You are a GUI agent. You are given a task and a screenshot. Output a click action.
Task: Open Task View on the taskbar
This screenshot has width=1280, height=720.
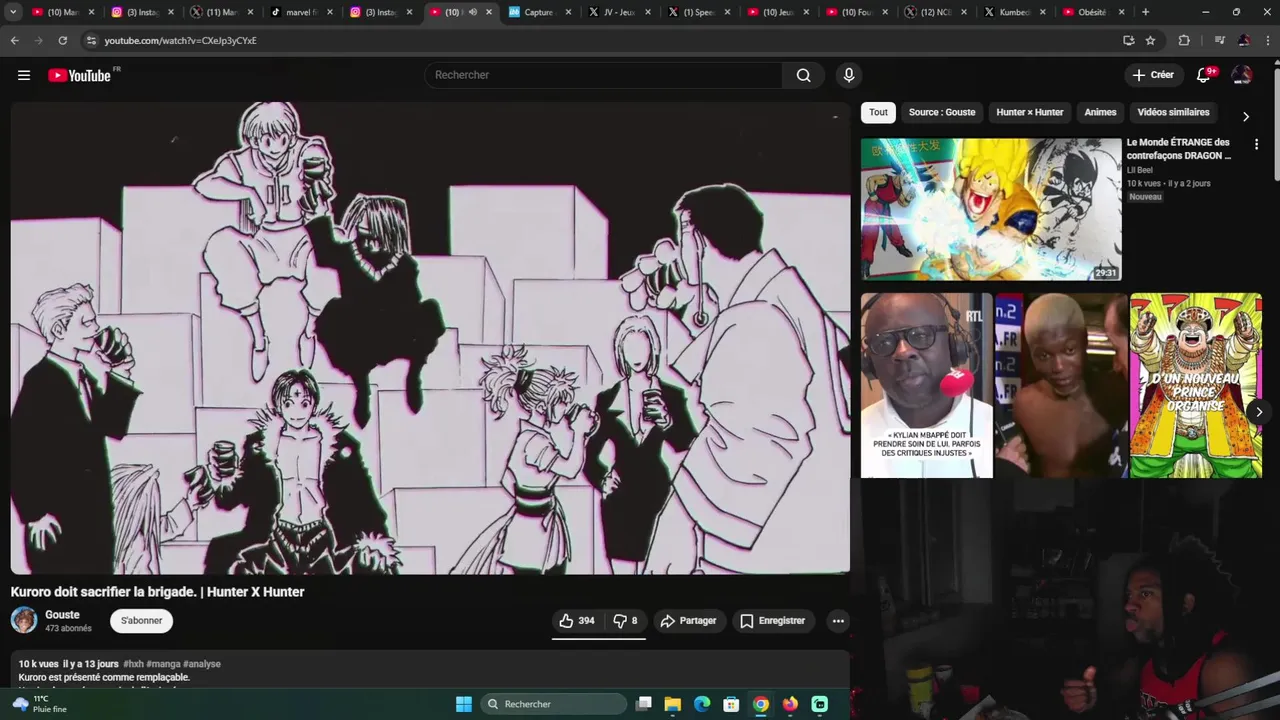tap(644, 704)
